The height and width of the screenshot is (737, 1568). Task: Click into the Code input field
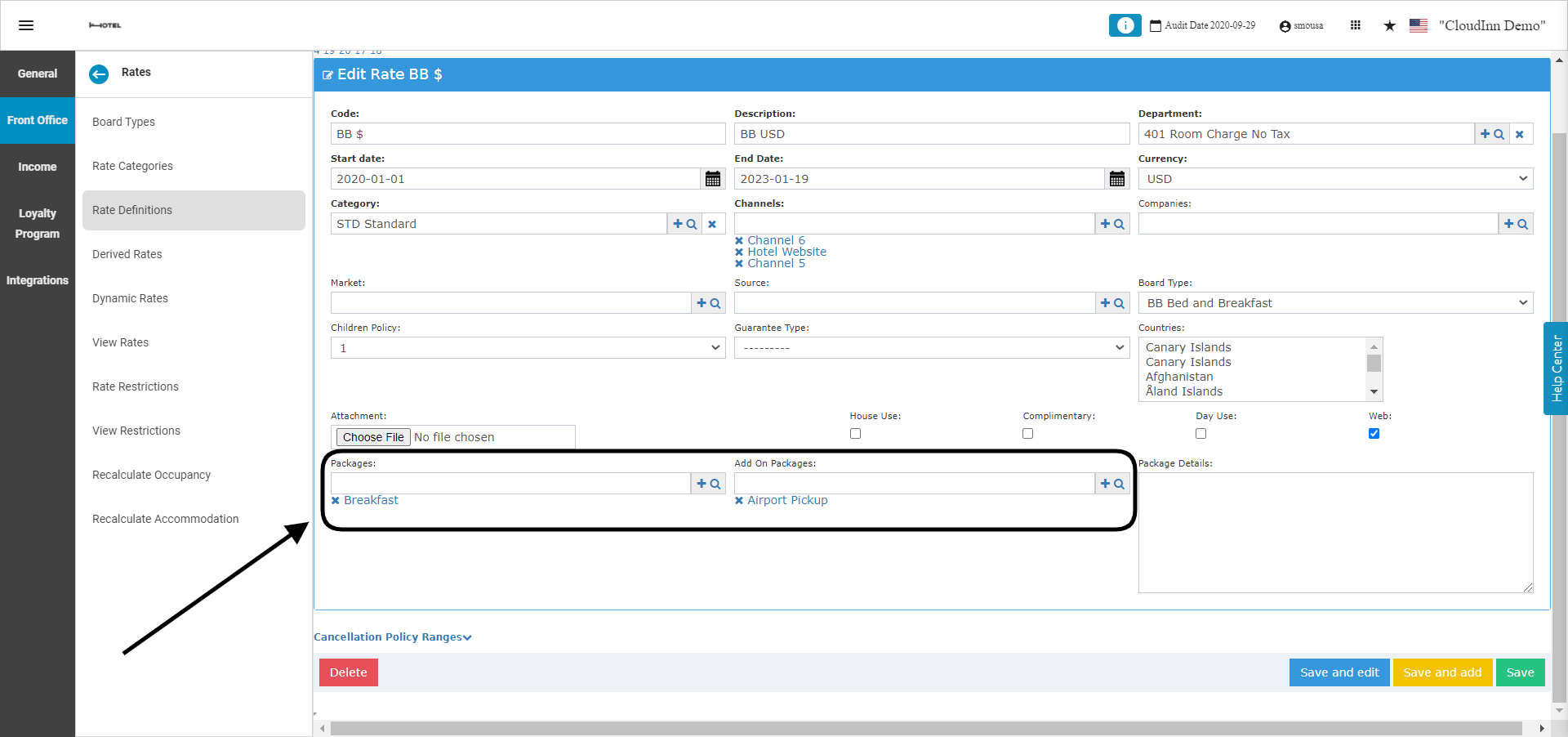(528, 134)
